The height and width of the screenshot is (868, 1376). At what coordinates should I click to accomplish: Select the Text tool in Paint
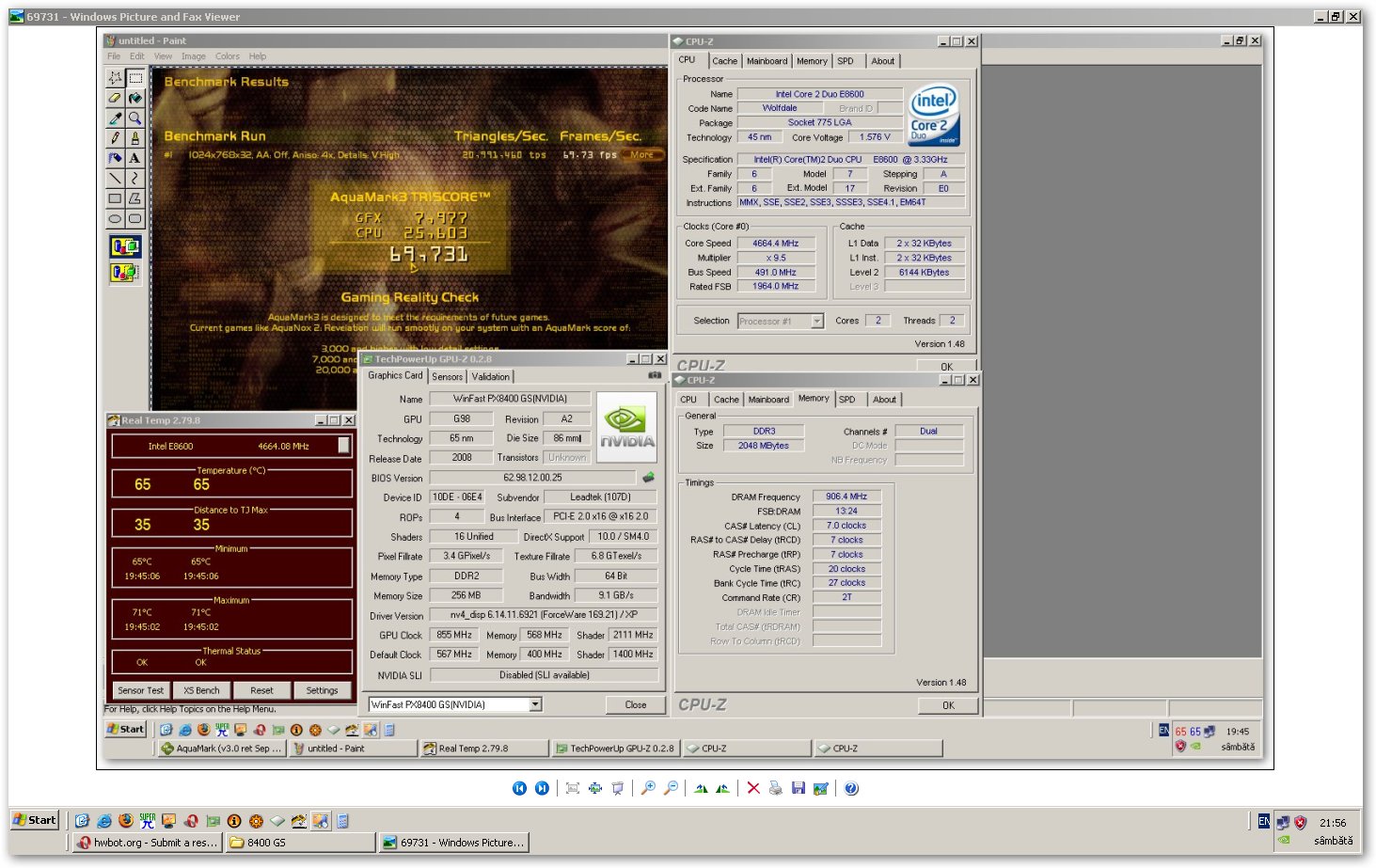click(x=135, y=158)
